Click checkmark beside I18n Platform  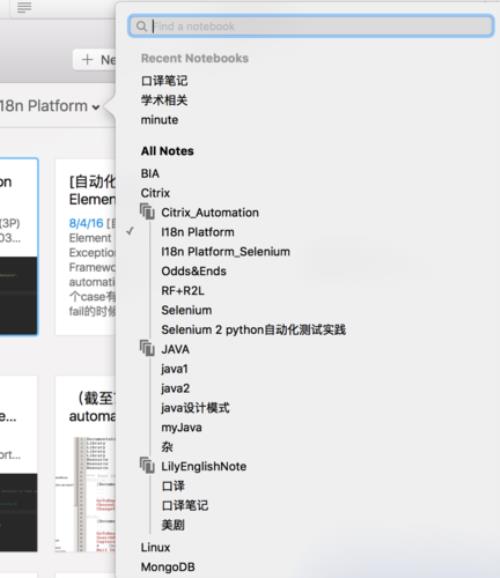[130, 231]
